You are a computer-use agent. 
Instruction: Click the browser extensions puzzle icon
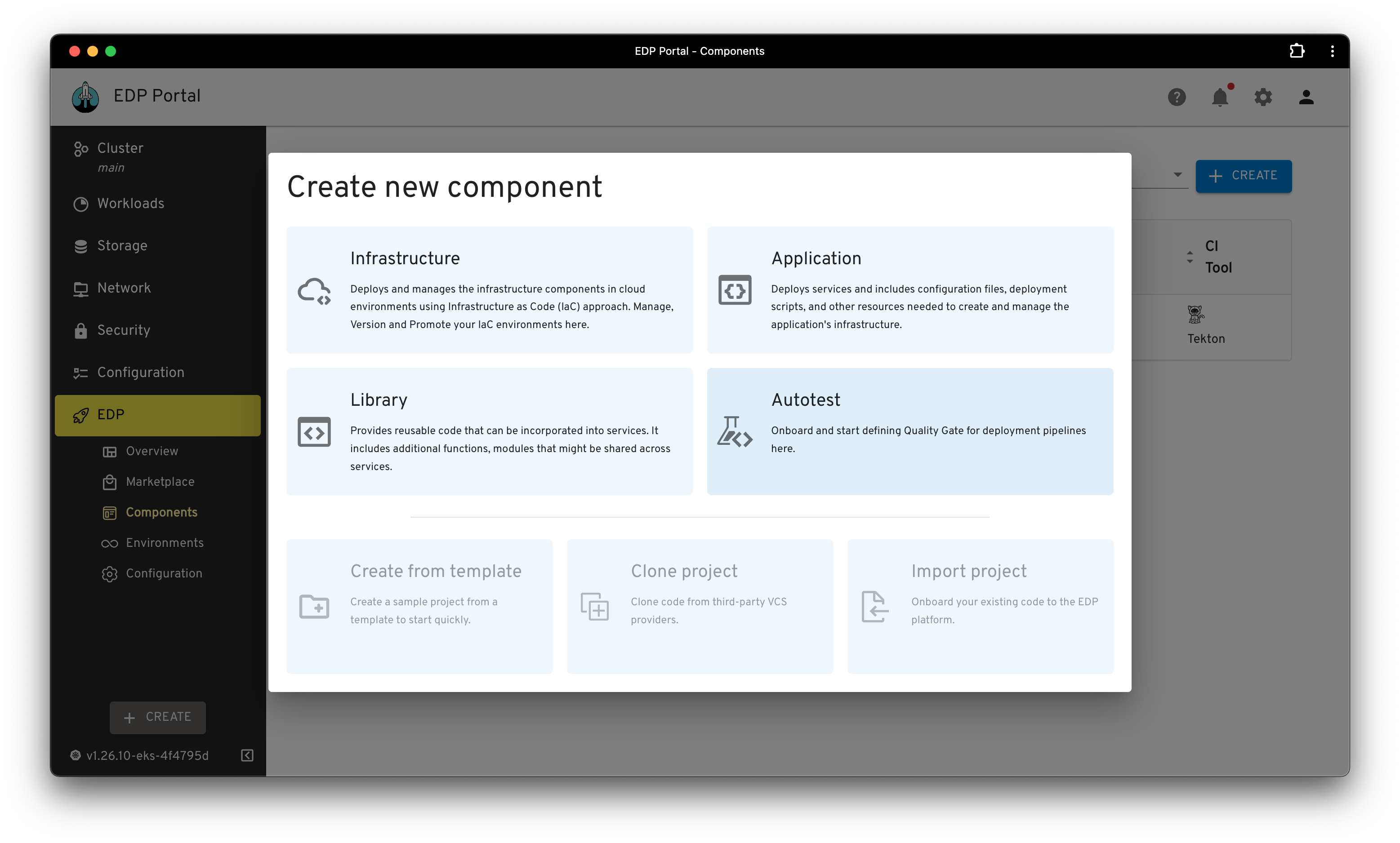[x=1297, y=51]
